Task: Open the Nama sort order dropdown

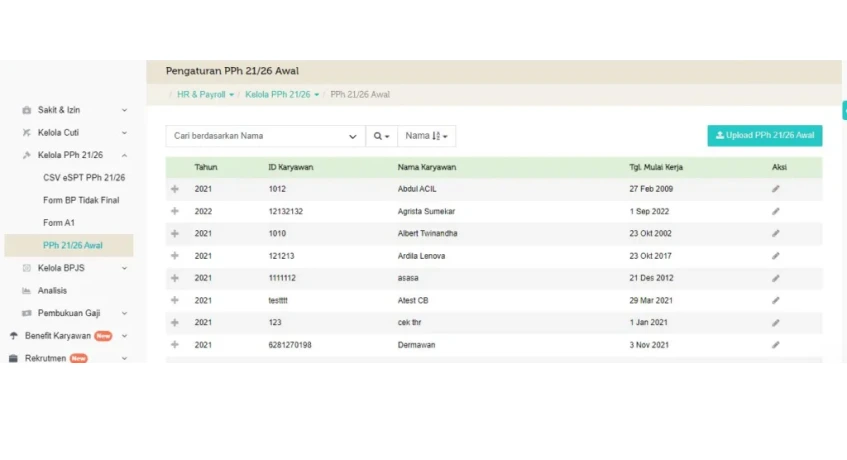Action: pos(427,136)
